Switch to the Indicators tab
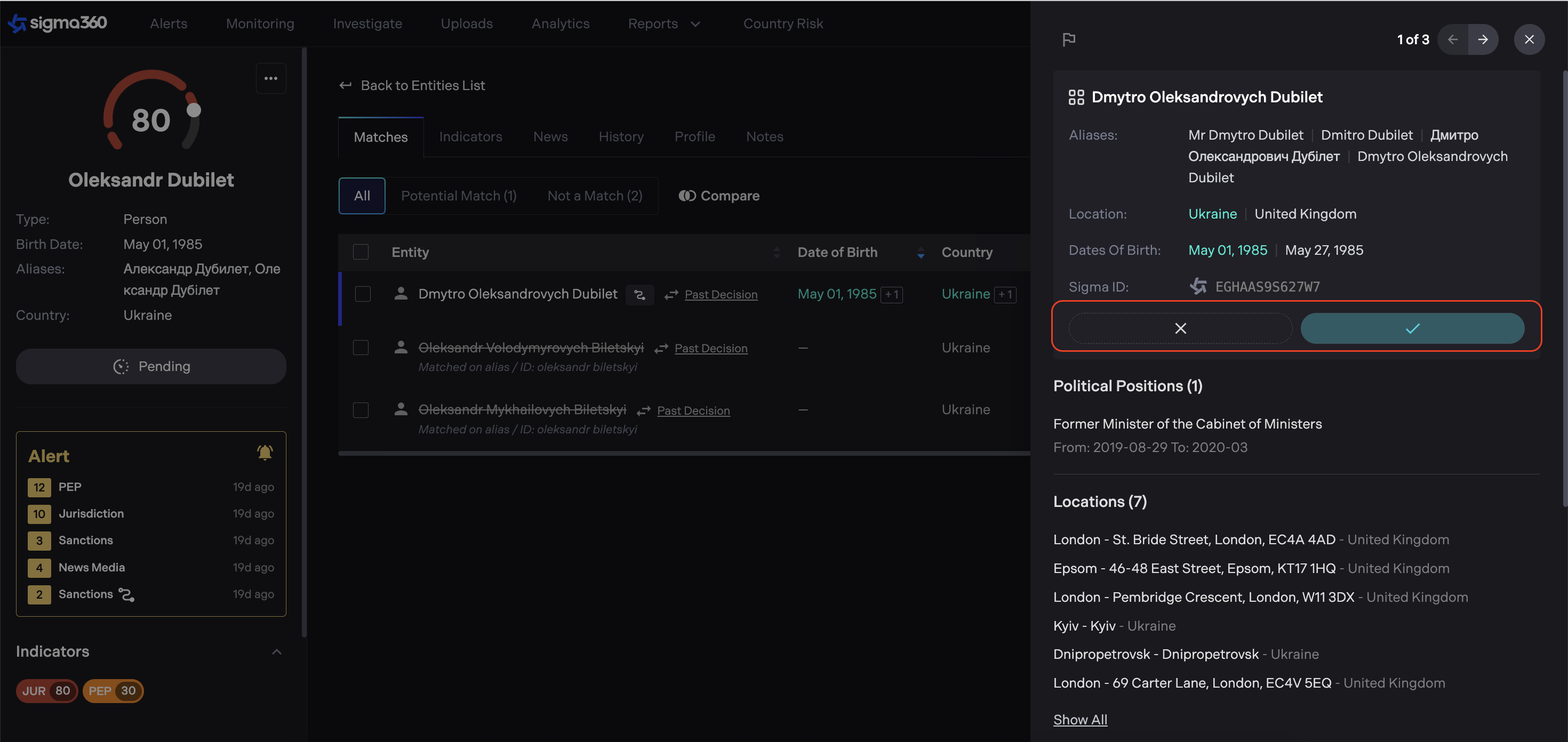This screenshot has height=742, width=1568. click(x=470, y=136)
